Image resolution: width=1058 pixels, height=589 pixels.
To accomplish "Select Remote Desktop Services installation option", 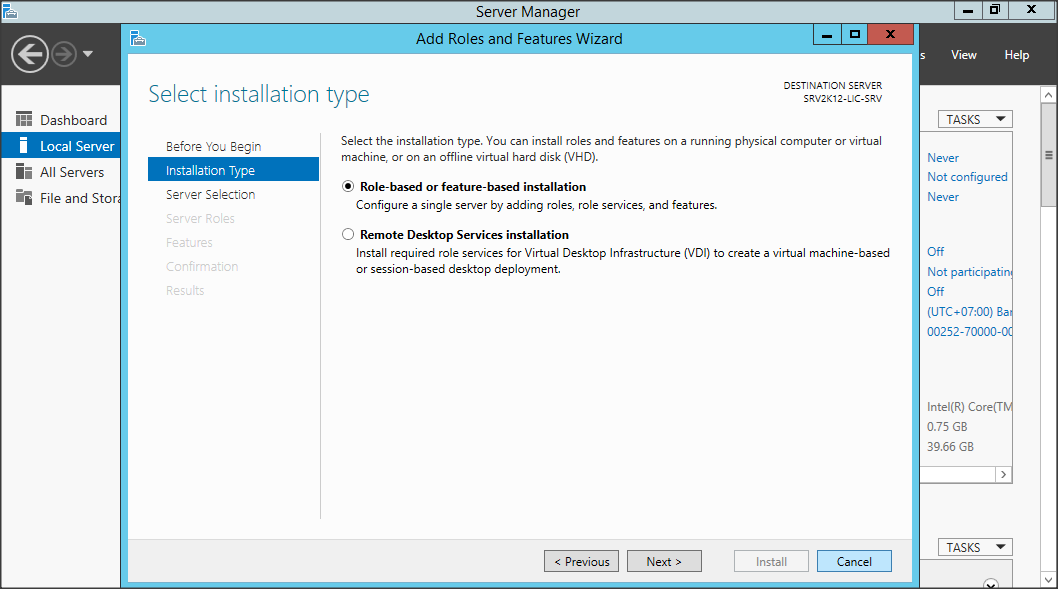I will click(x=348, y=235).
